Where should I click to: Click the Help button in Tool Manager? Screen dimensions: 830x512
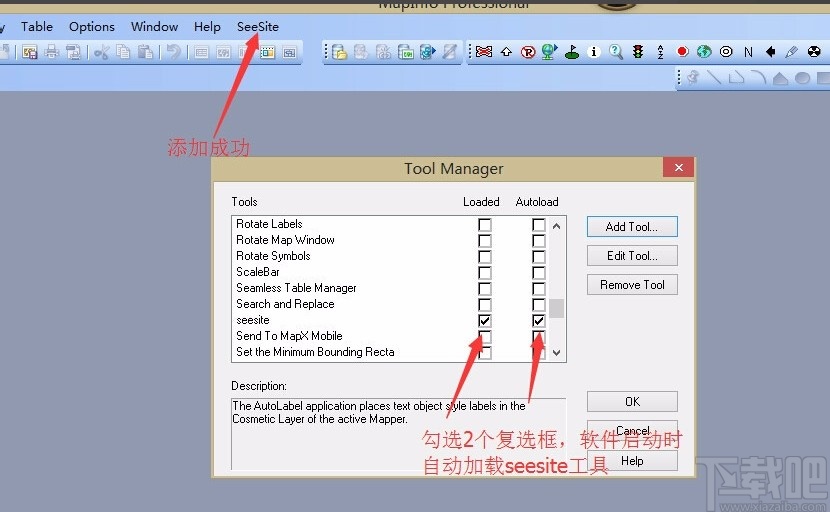[632, 461]
